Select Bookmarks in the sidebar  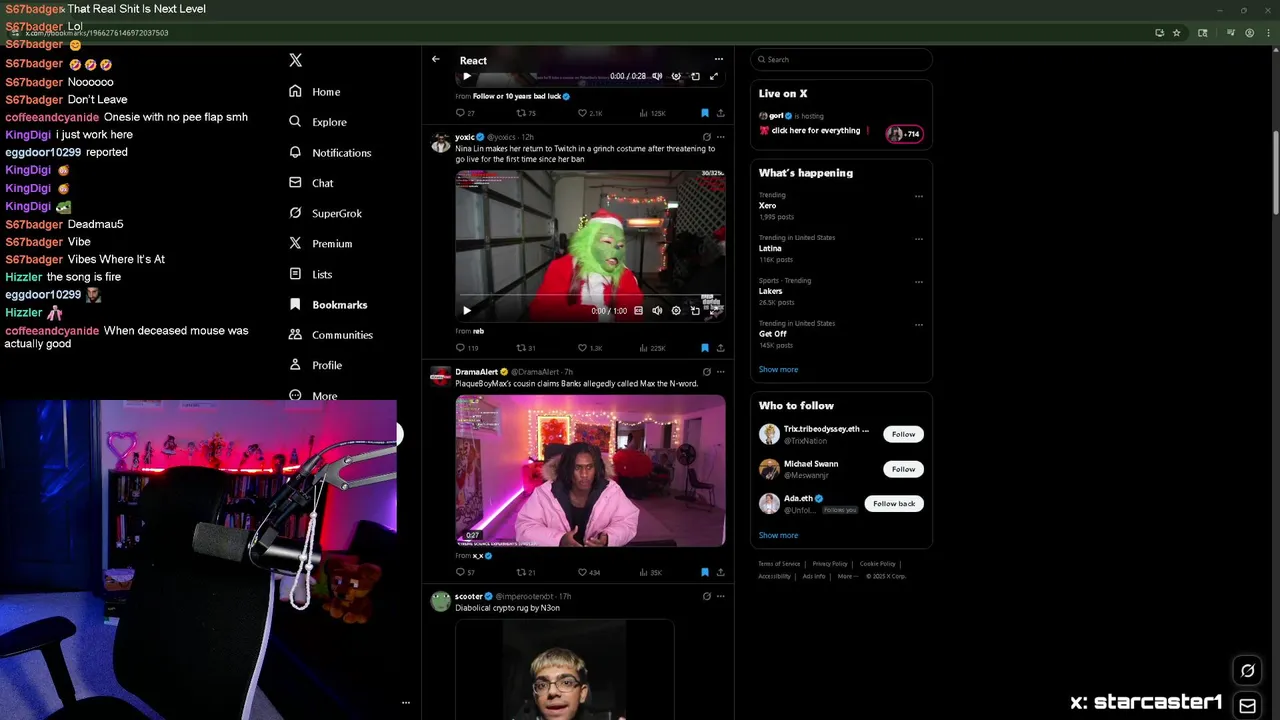click(328, 304)
